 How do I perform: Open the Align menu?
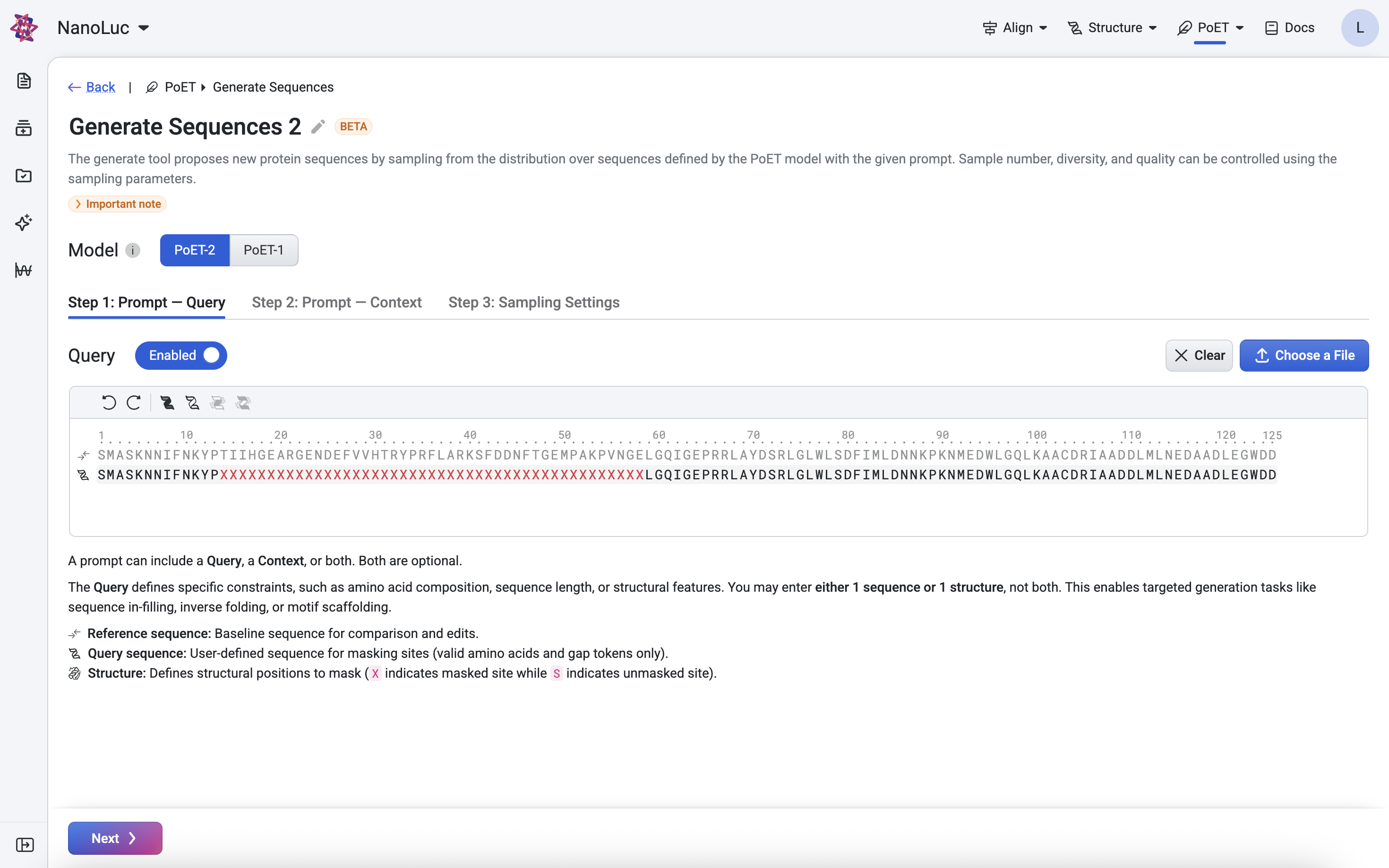coord(1015,27)
